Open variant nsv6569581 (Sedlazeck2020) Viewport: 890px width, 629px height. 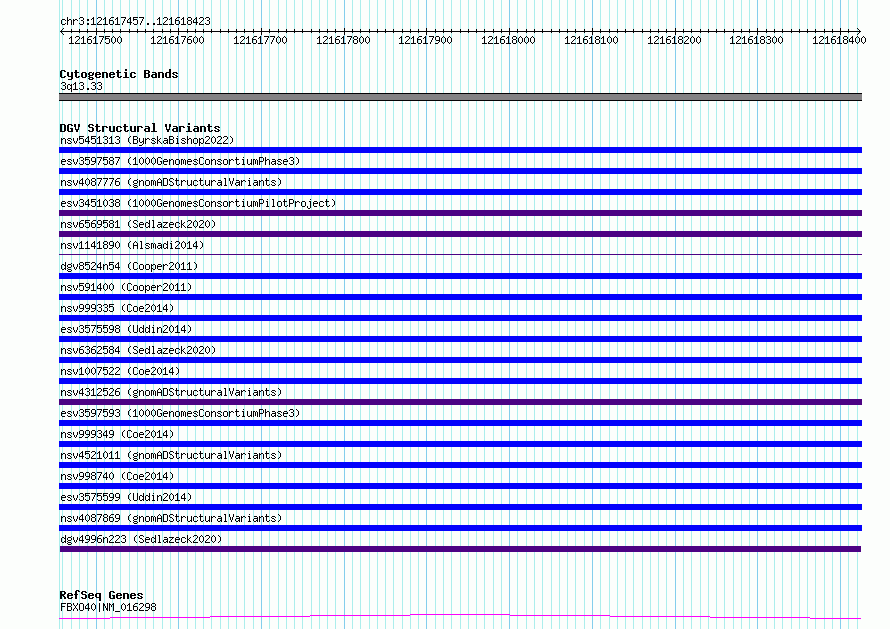click(x=138, y=224)
